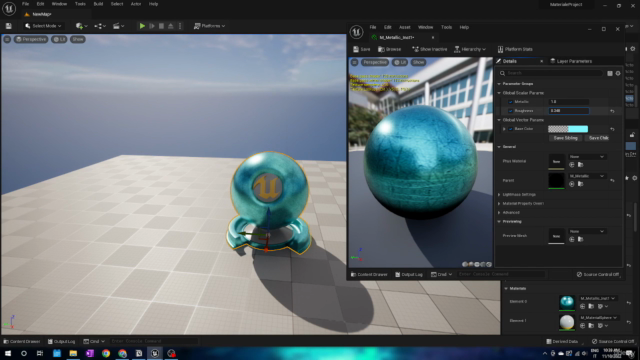Open Google Chrome from the Windows taskbar
The height and width of the screenshot is (360, 640).
106,353
